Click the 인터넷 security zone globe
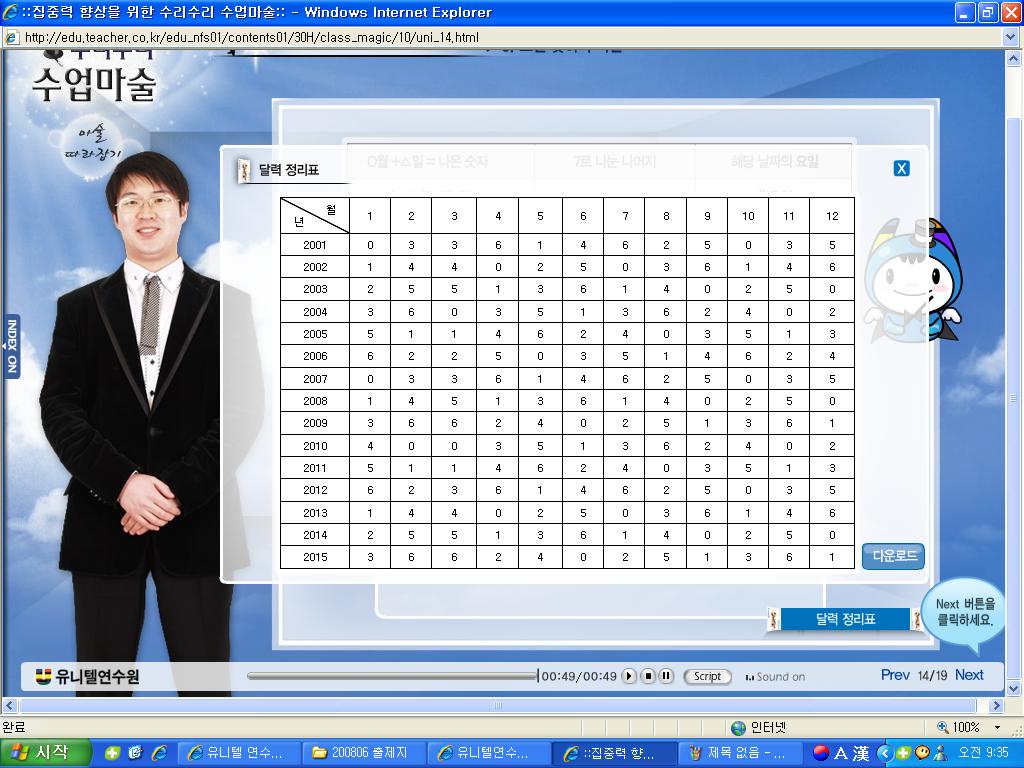 739,727
